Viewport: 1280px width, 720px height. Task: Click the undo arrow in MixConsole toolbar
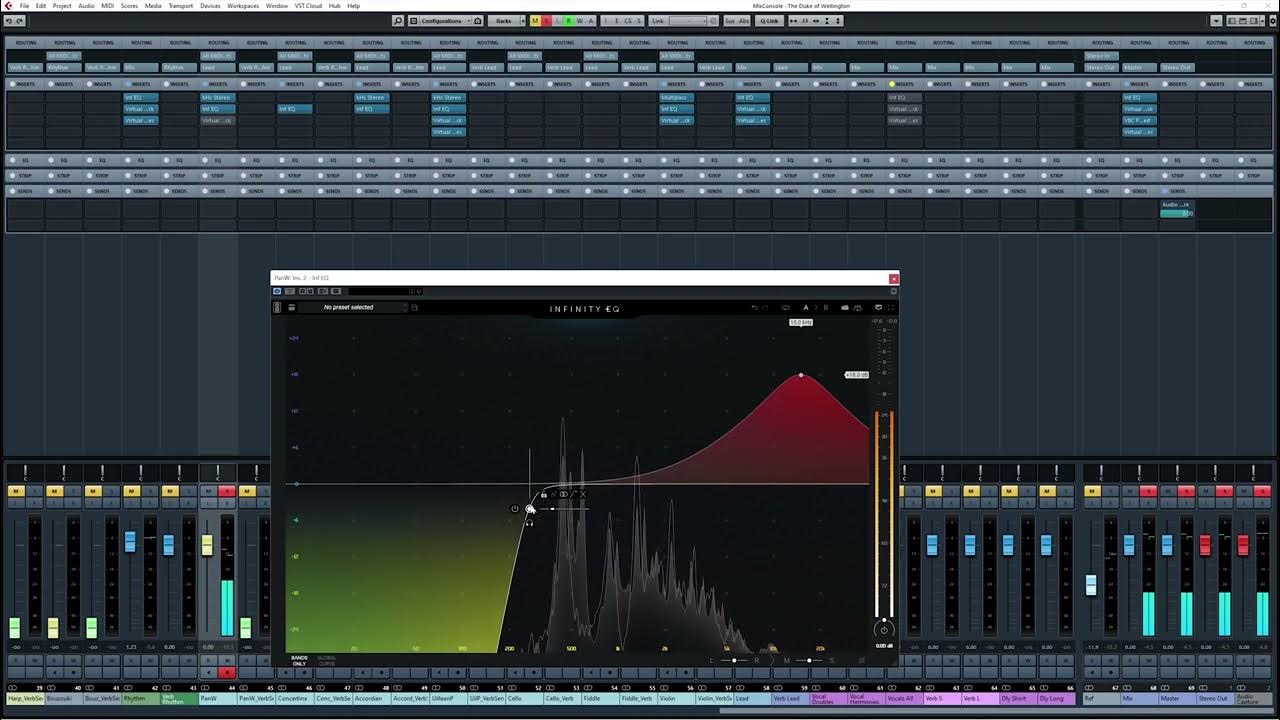pyautogui.click(x=9, y=20)
